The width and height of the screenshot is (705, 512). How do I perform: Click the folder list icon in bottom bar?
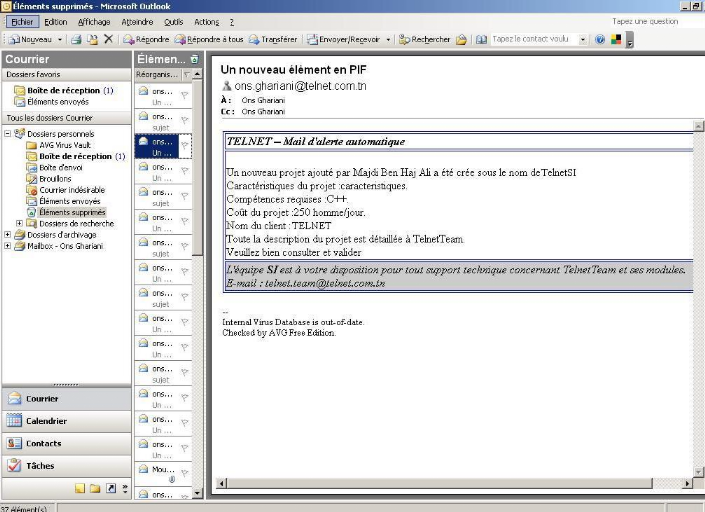pyautogui.click(x=95, y=489)
